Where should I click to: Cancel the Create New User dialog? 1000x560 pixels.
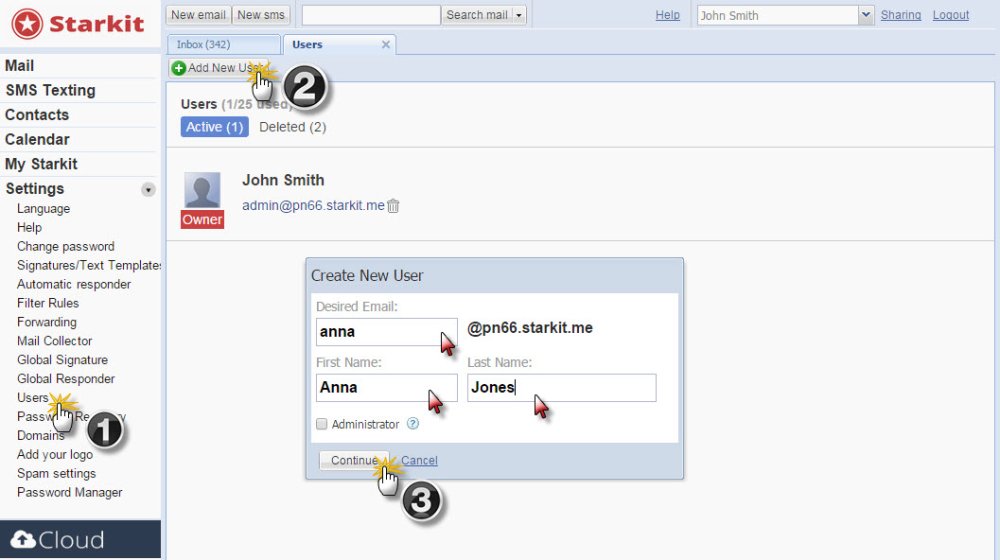[x=419, y=461]
